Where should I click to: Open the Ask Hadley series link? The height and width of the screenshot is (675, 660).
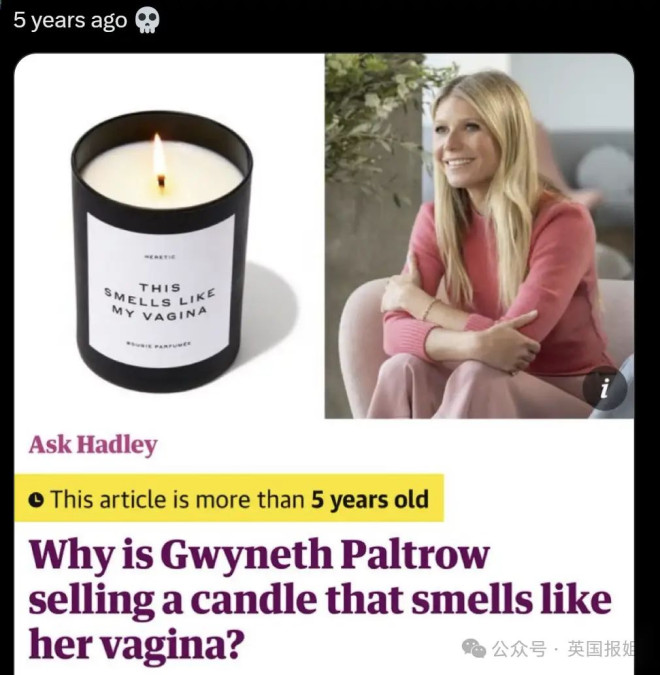coord(93,445)
